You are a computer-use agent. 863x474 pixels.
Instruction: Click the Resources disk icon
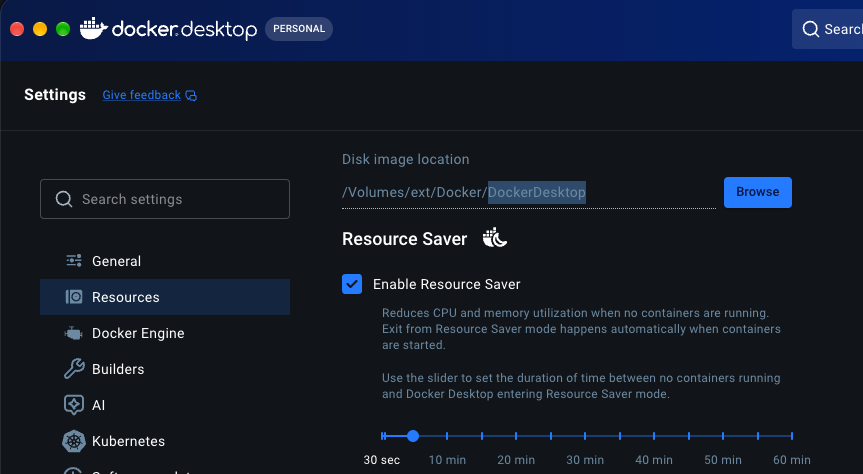[74, 297]
